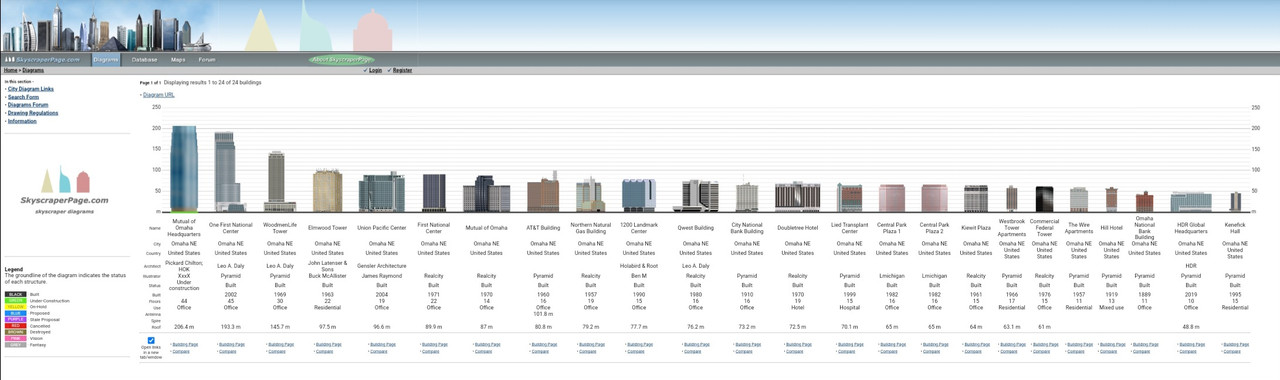Image resolution: width=1280 pixels, height=380 pixels.
Task: Open the Forum tab
Action: pyautogui.click(x=206, y=59)
